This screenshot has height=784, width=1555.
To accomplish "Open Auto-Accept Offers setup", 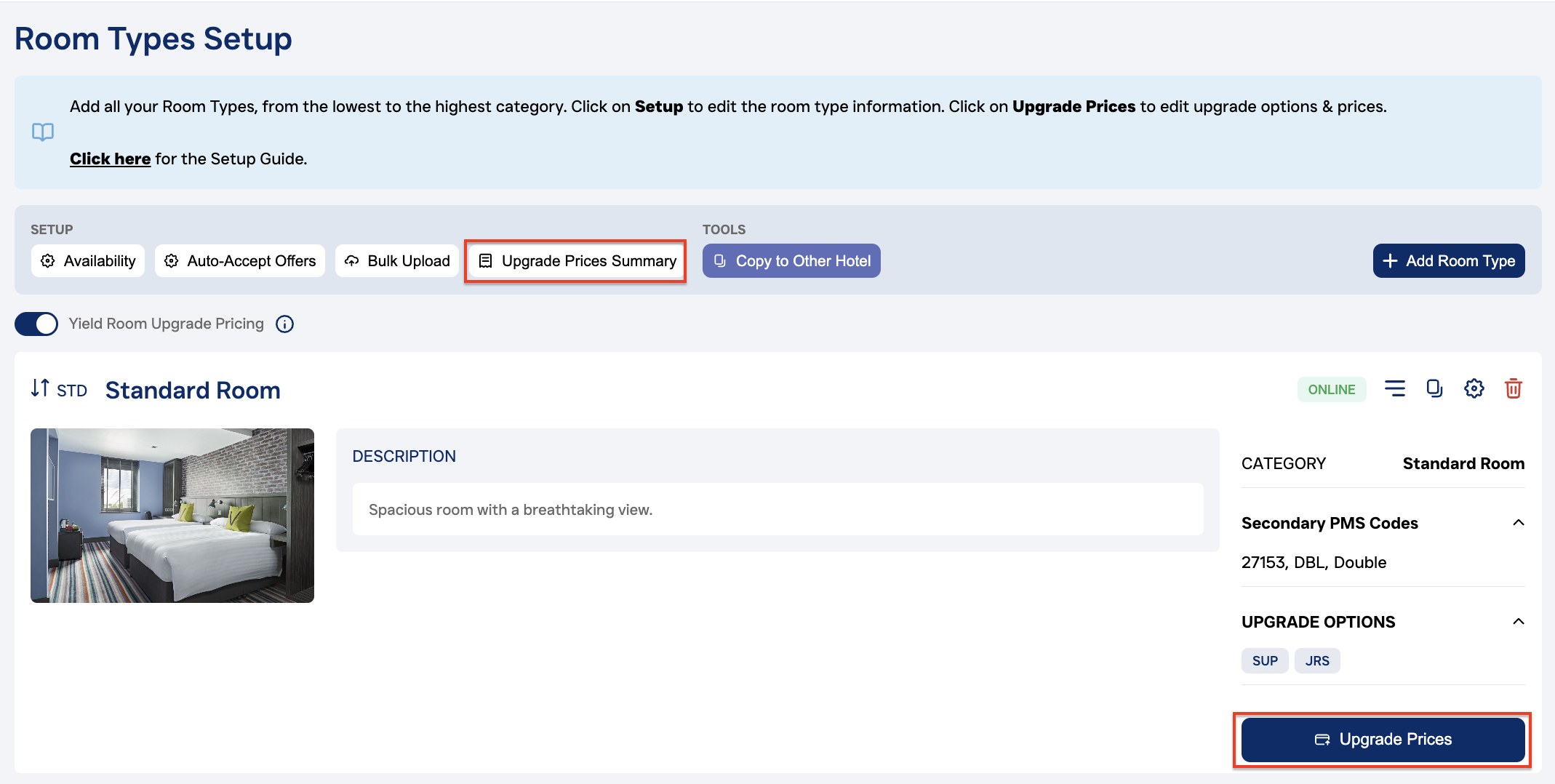I will (240, 261).
